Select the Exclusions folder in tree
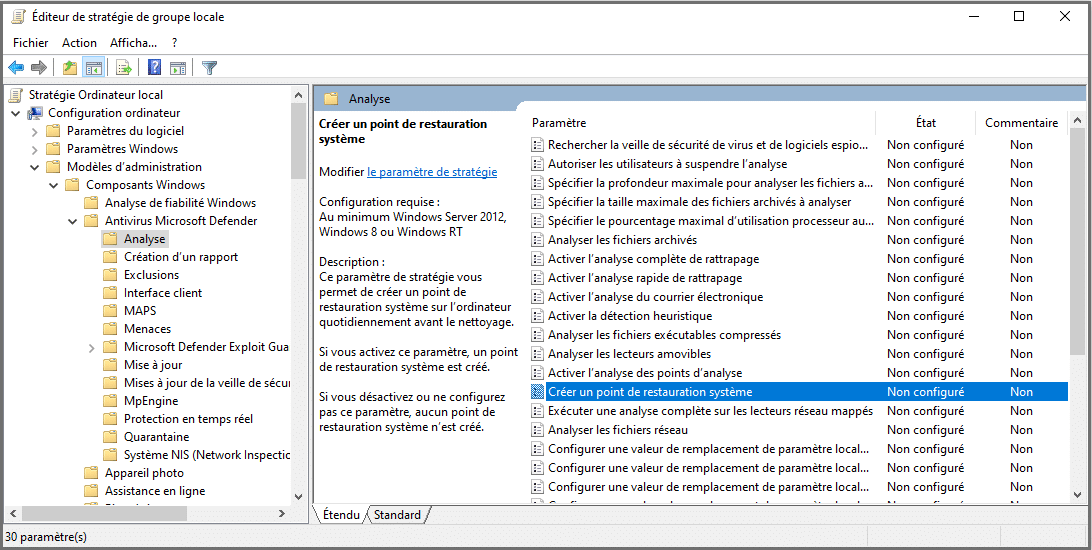Image resolution: width=1092 pixels, height=550 pixels. (x=151, y=275)
